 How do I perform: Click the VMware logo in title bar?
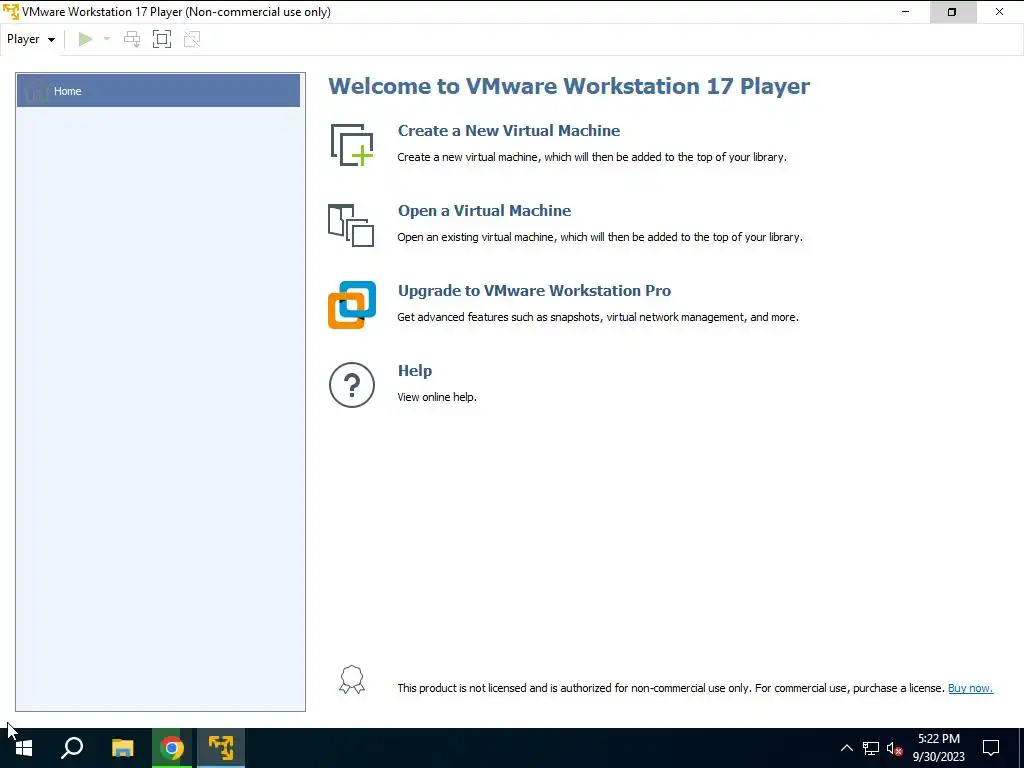coord(11,12)
